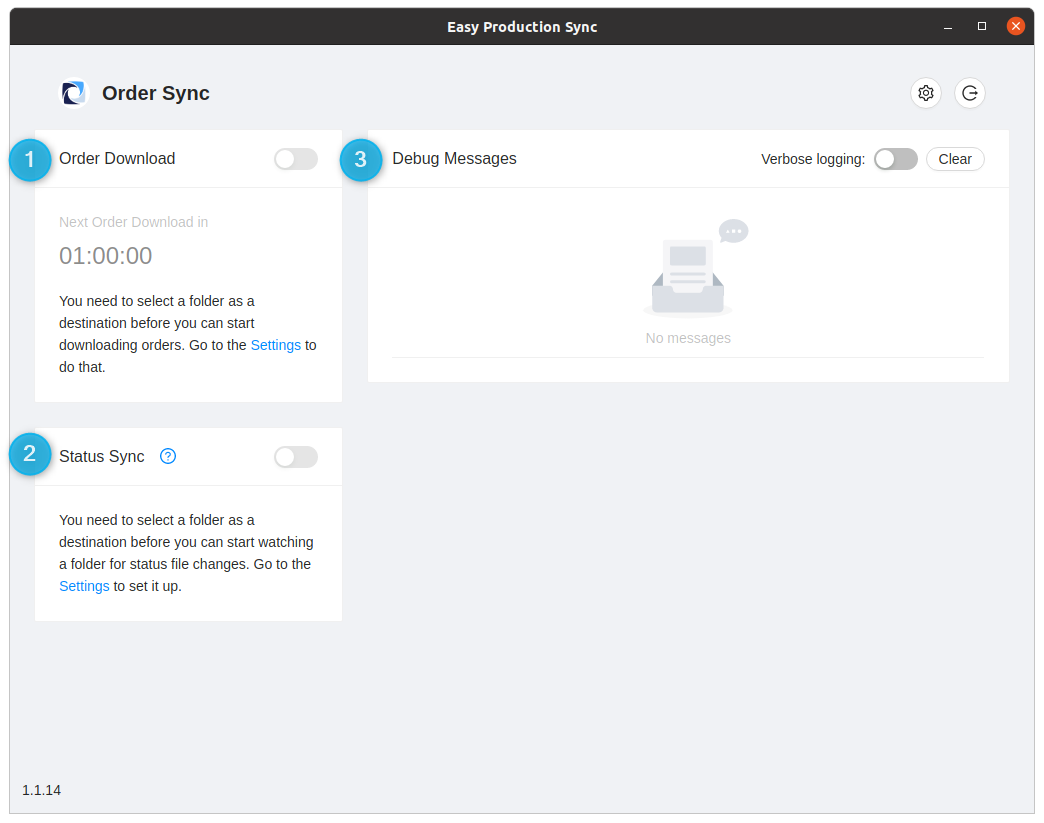The image size is (1044, 823).
Task: Click the Status Sync heading
Action: pos(102,456)
